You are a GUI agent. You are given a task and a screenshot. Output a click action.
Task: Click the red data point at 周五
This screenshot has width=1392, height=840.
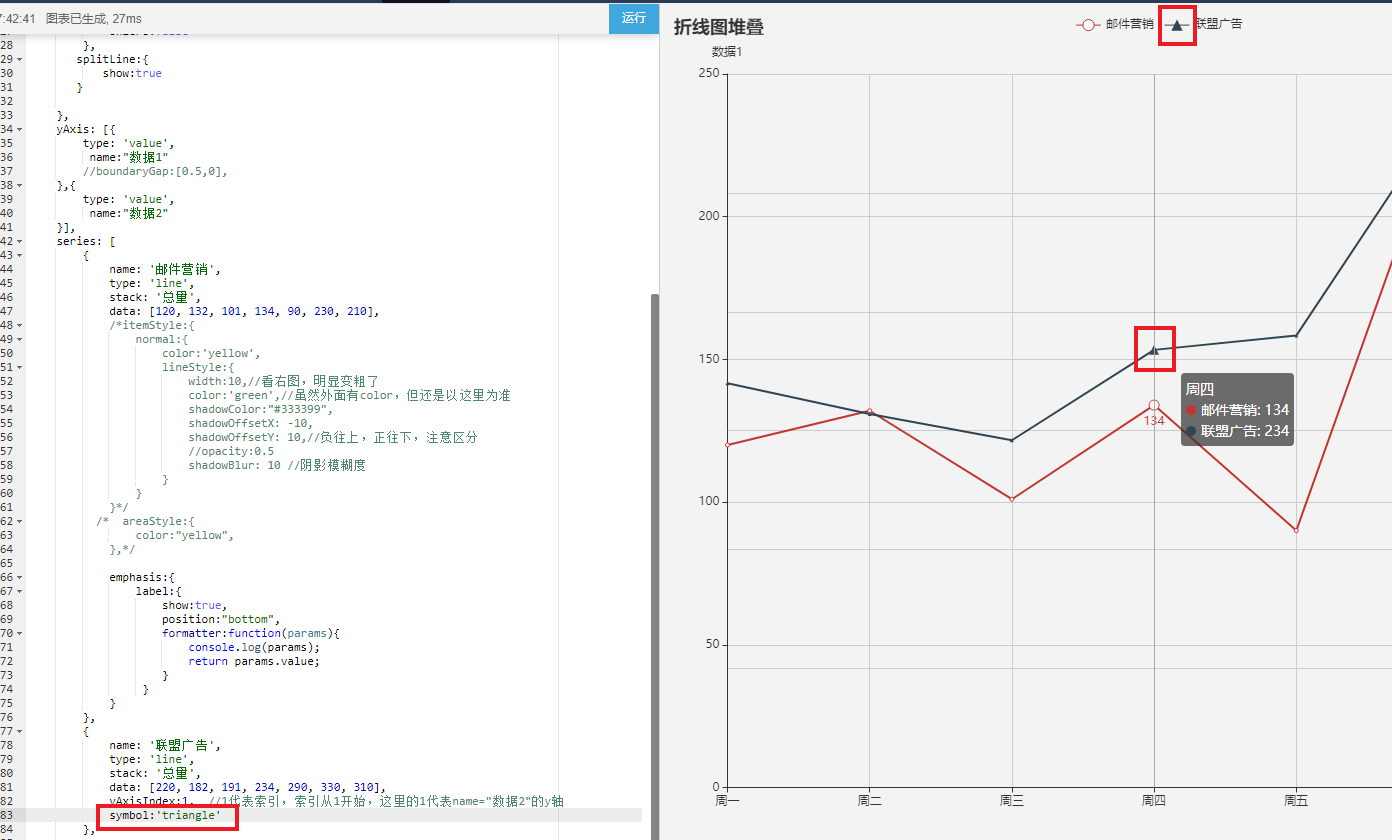1297,530
